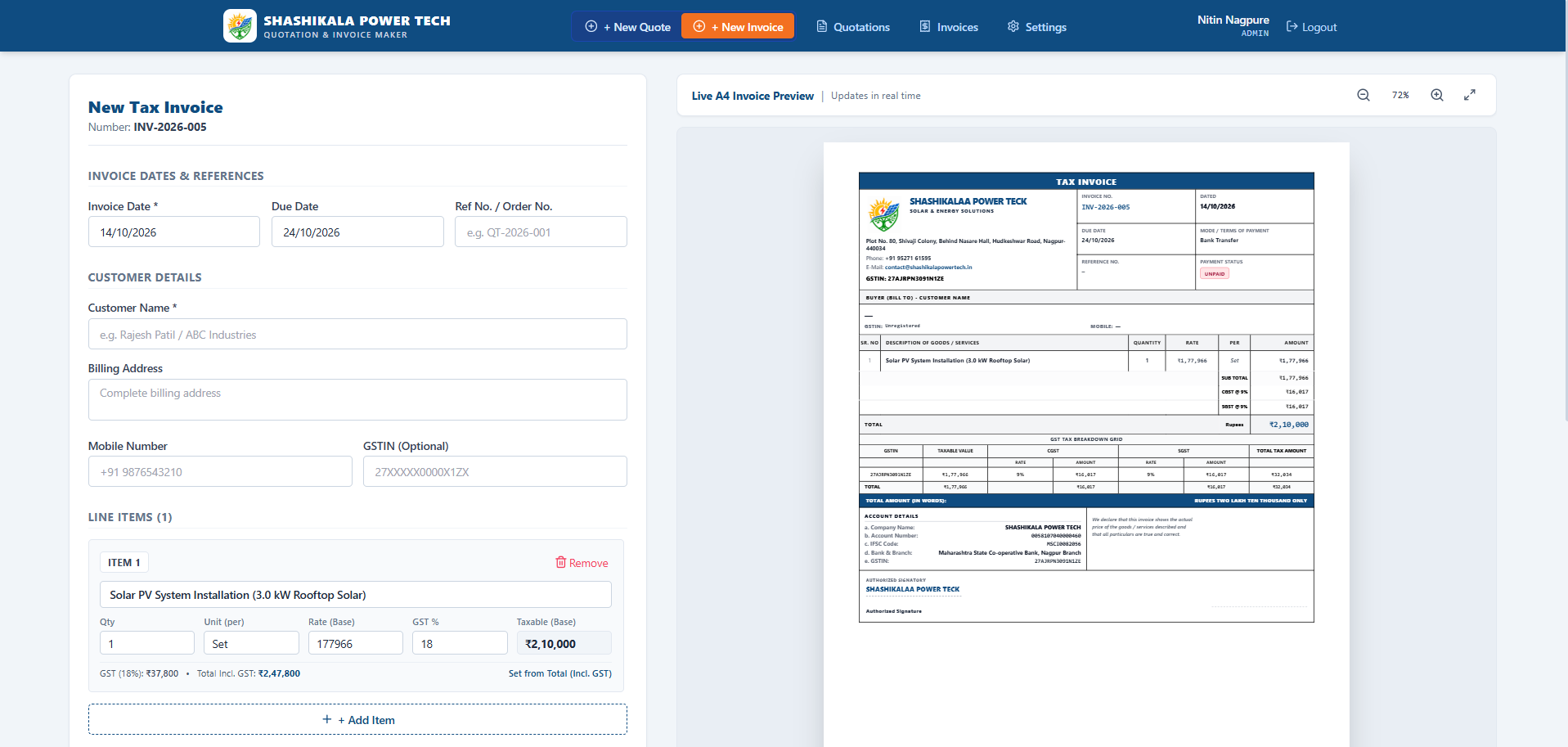This screenshot has height=747, width=1568.
Task: Click Set from Total (Incl. GST) link
Action: [559, 673]
